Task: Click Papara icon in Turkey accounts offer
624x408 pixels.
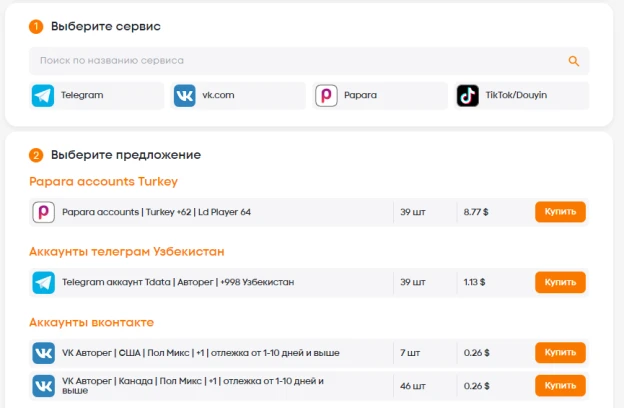Action: (x=43, y=212)
